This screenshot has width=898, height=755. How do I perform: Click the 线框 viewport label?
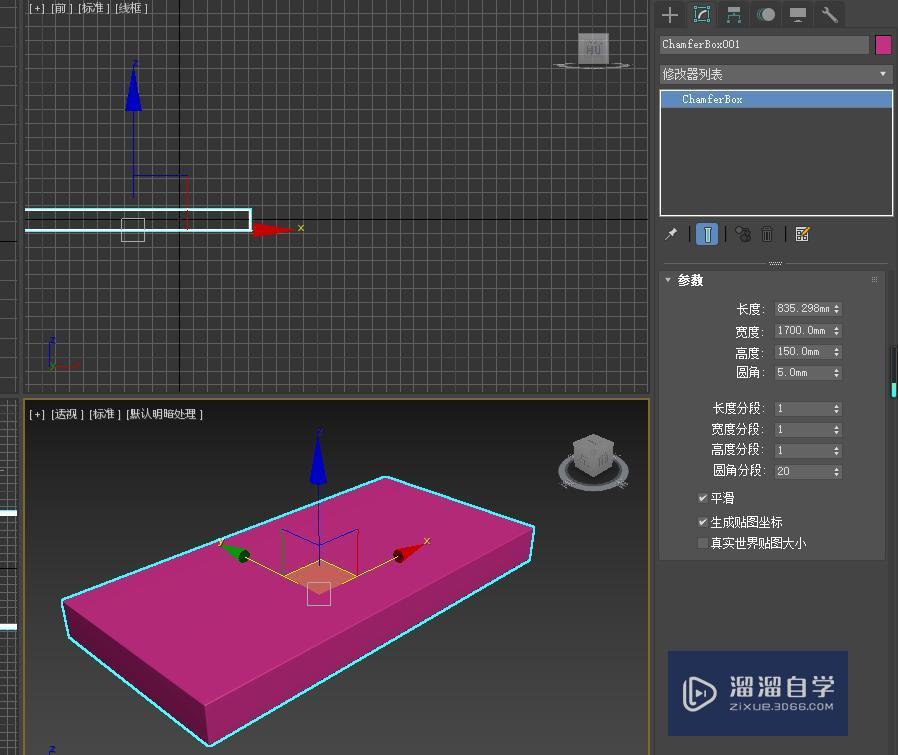tap(131, 8)
